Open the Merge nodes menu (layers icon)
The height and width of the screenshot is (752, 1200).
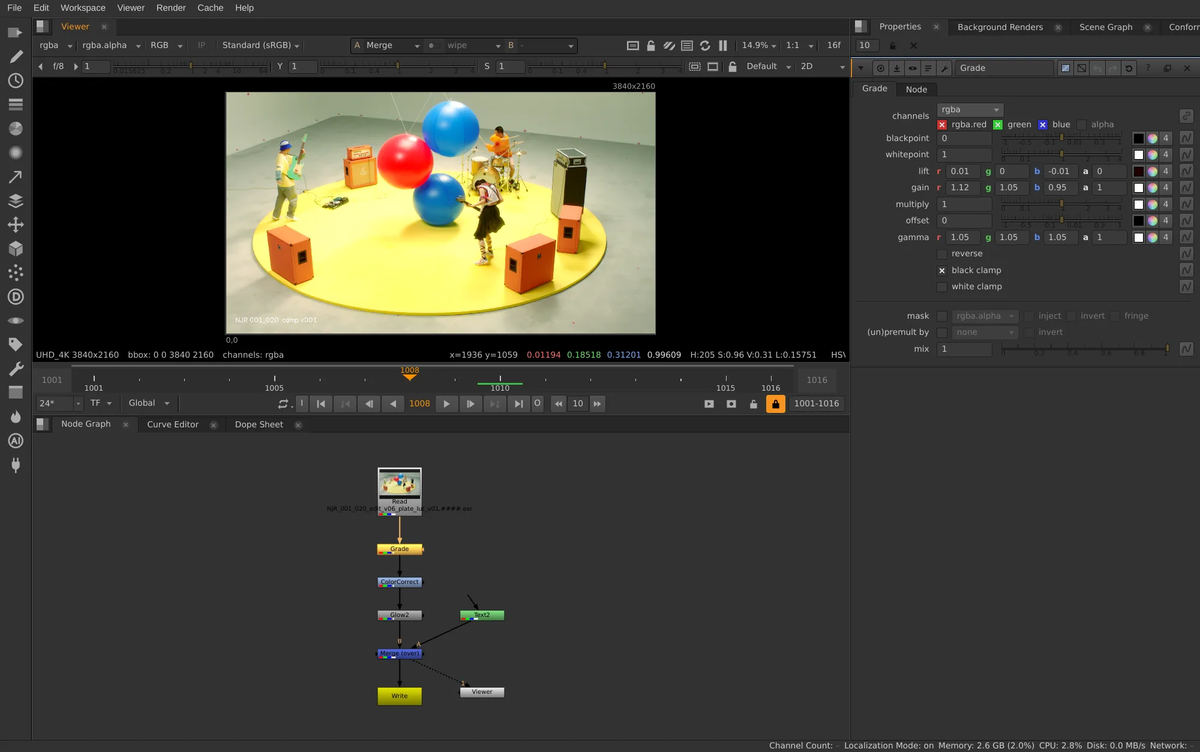[15, 201]
